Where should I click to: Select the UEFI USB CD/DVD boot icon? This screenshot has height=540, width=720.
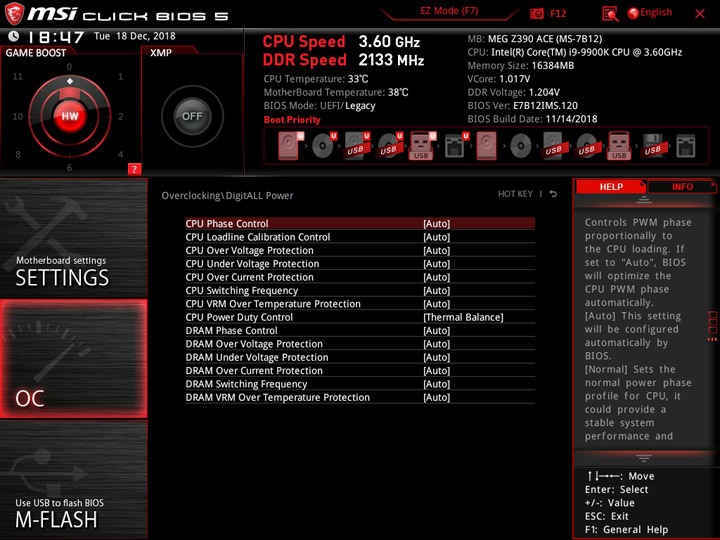pos(390,146)
